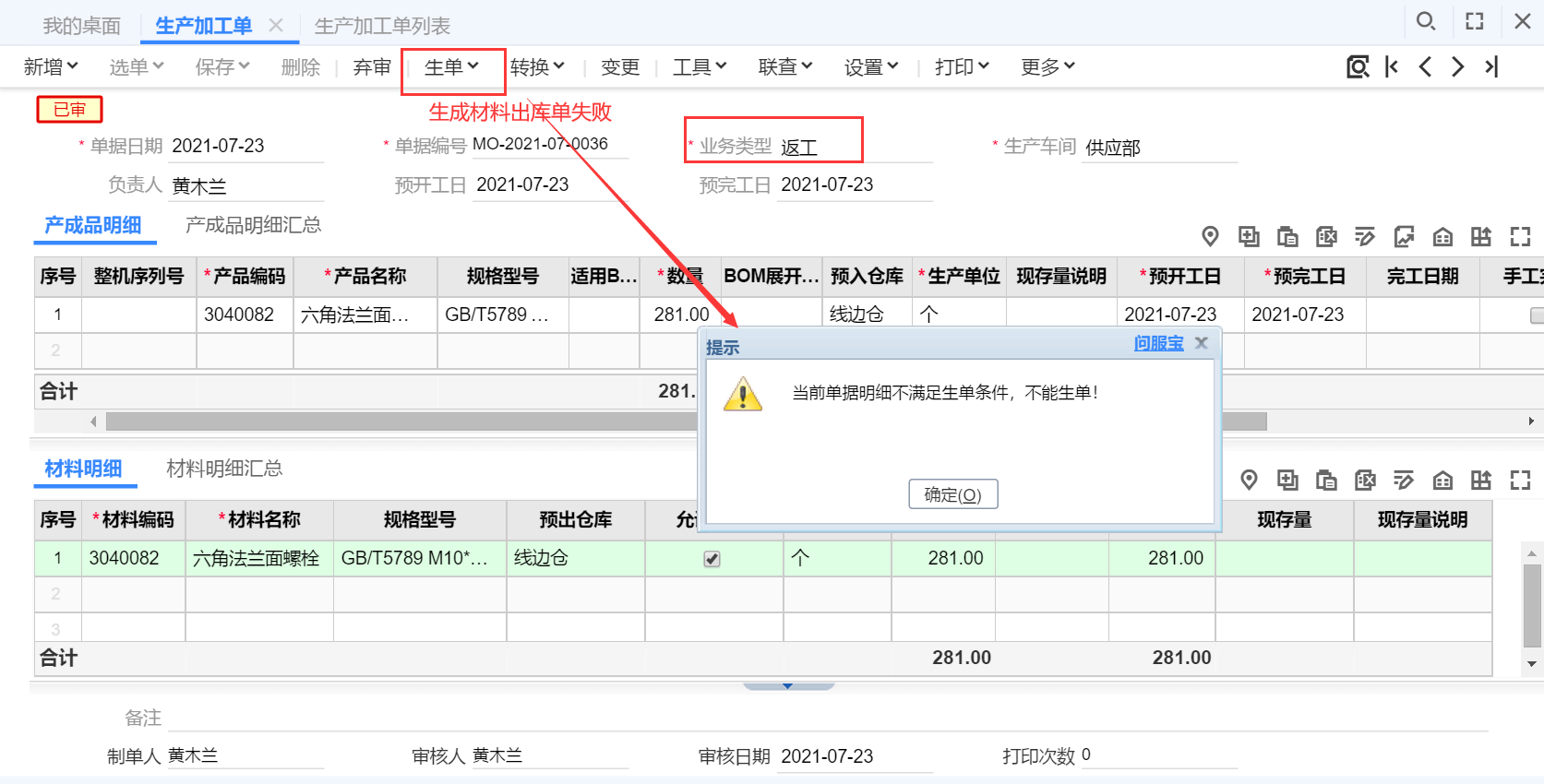Click the locate pin icon in 产成品明细 toolbar

pyautogui.click(x=1210, y=237)
